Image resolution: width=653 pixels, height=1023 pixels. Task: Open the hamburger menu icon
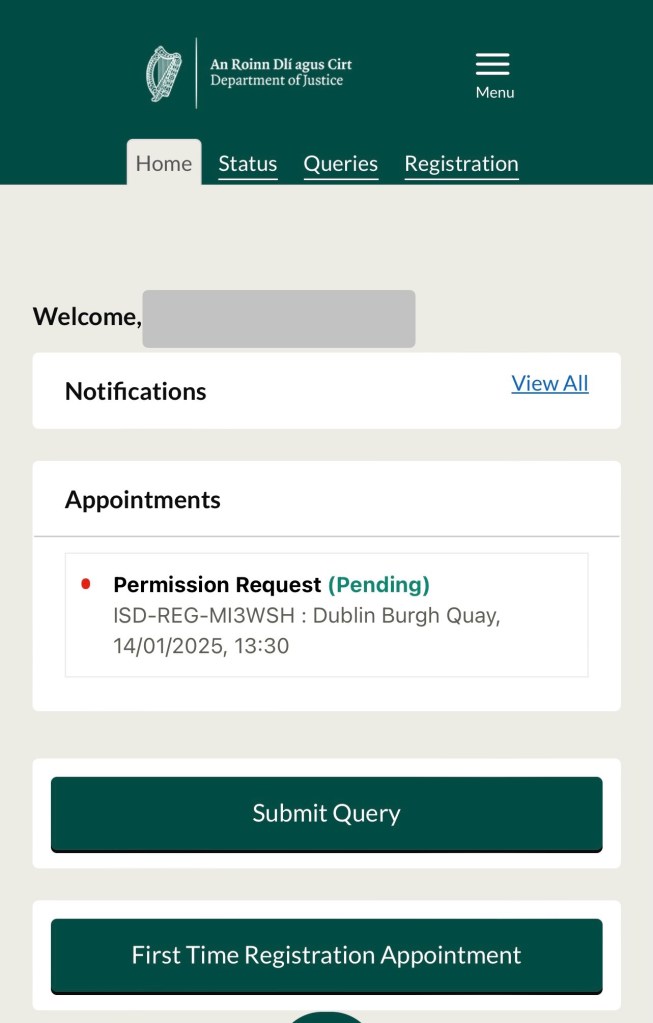click(492, 64)
